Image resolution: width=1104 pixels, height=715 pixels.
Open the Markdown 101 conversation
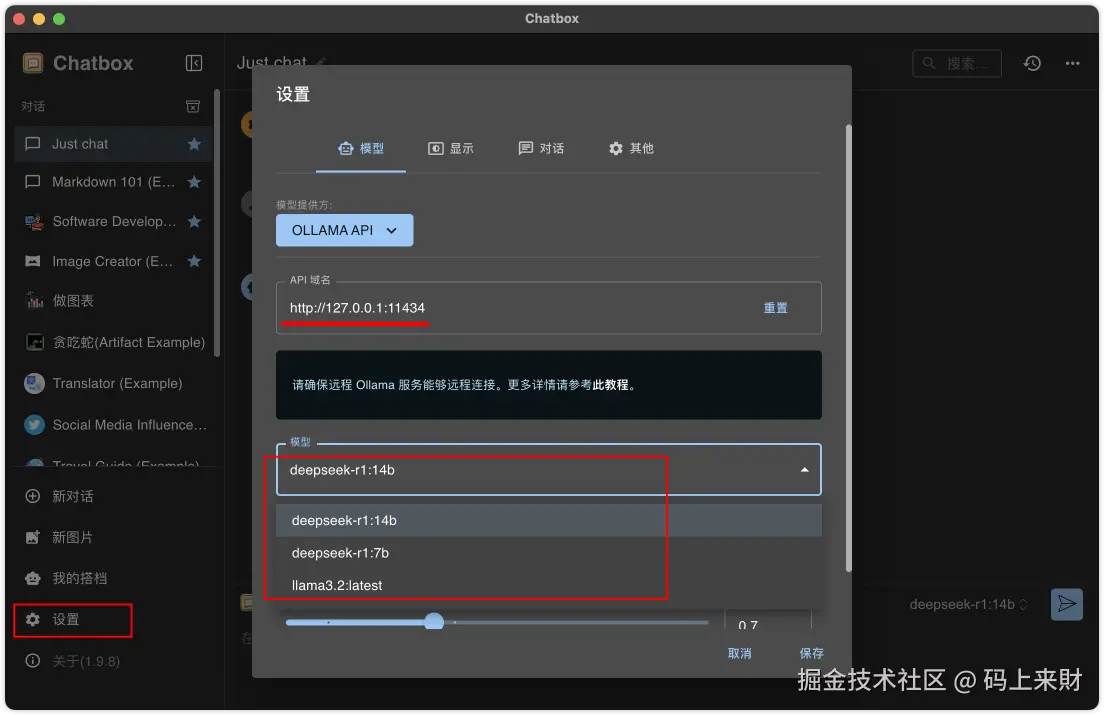pos(113,182)
